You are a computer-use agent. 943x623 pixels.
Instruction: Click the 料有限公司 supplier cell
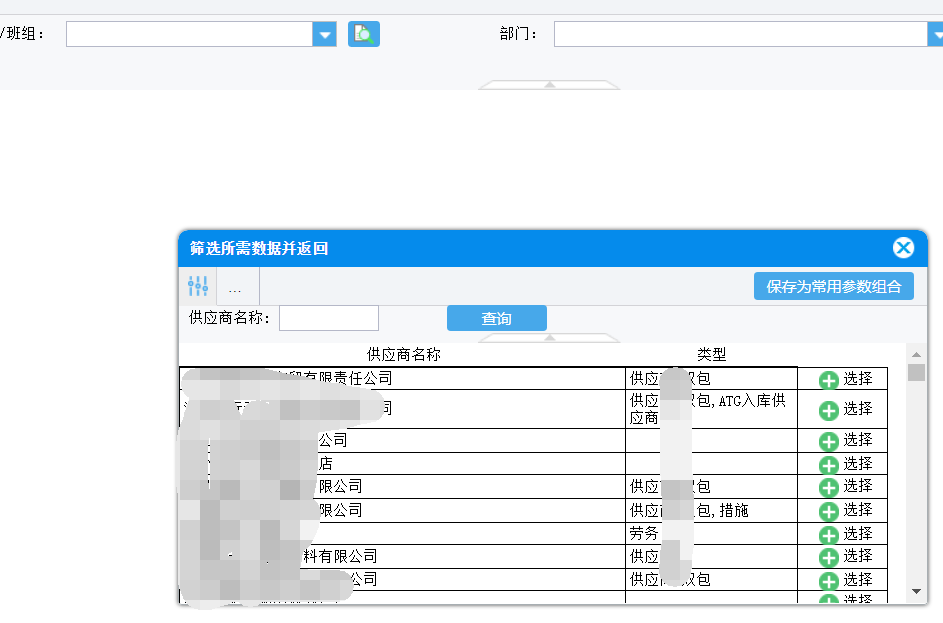402,557
